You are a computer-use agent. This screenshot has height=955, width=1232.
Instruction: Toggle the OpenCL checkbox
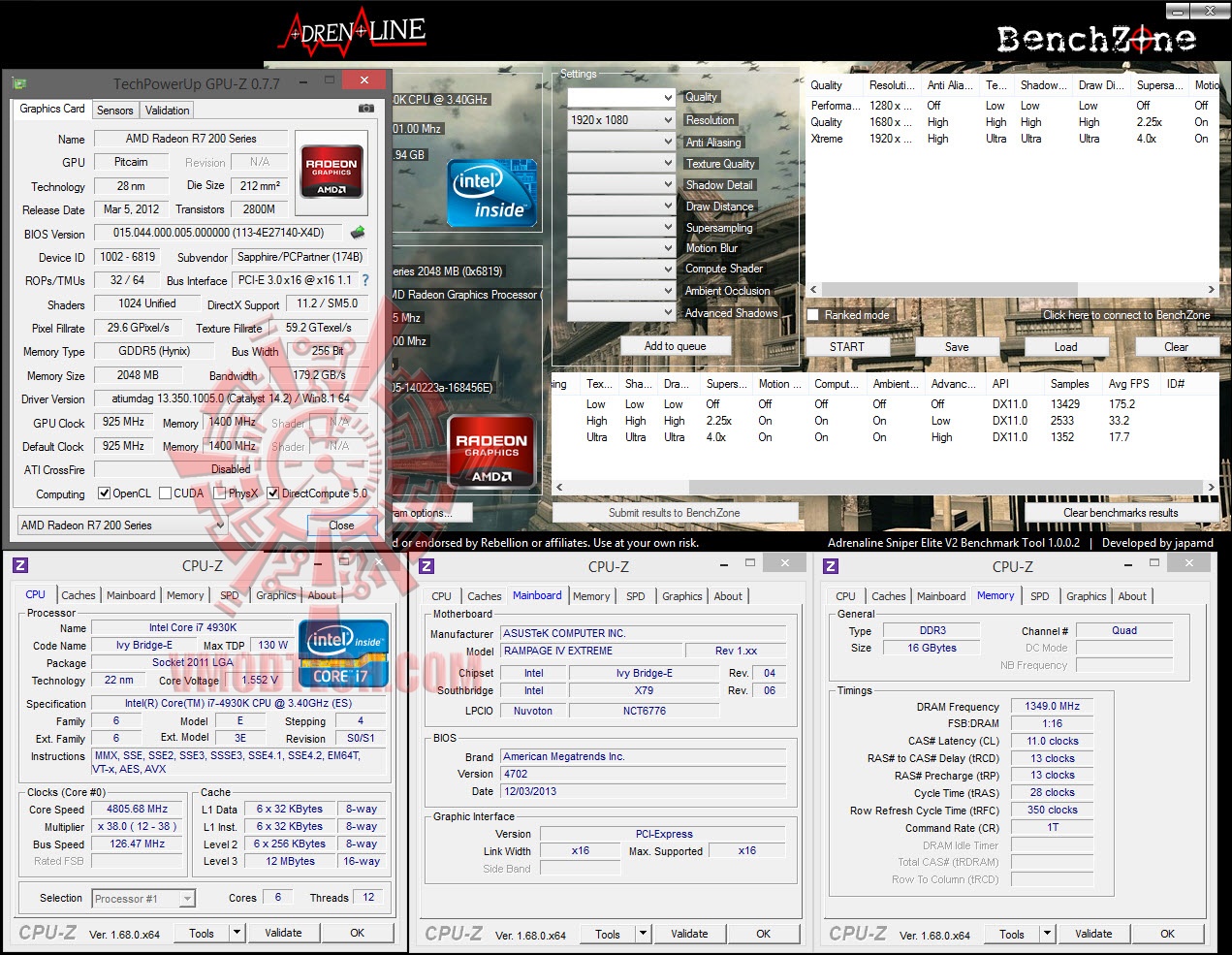click(x=105, y=493)
